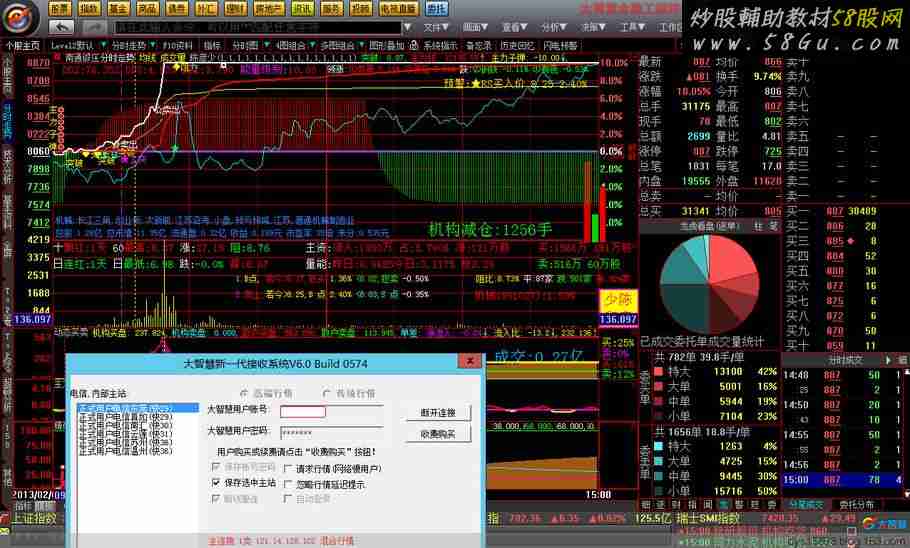Toggle the 保存选中主站 checkbox
The image size is (910, 548).
(x=216, y=482)
